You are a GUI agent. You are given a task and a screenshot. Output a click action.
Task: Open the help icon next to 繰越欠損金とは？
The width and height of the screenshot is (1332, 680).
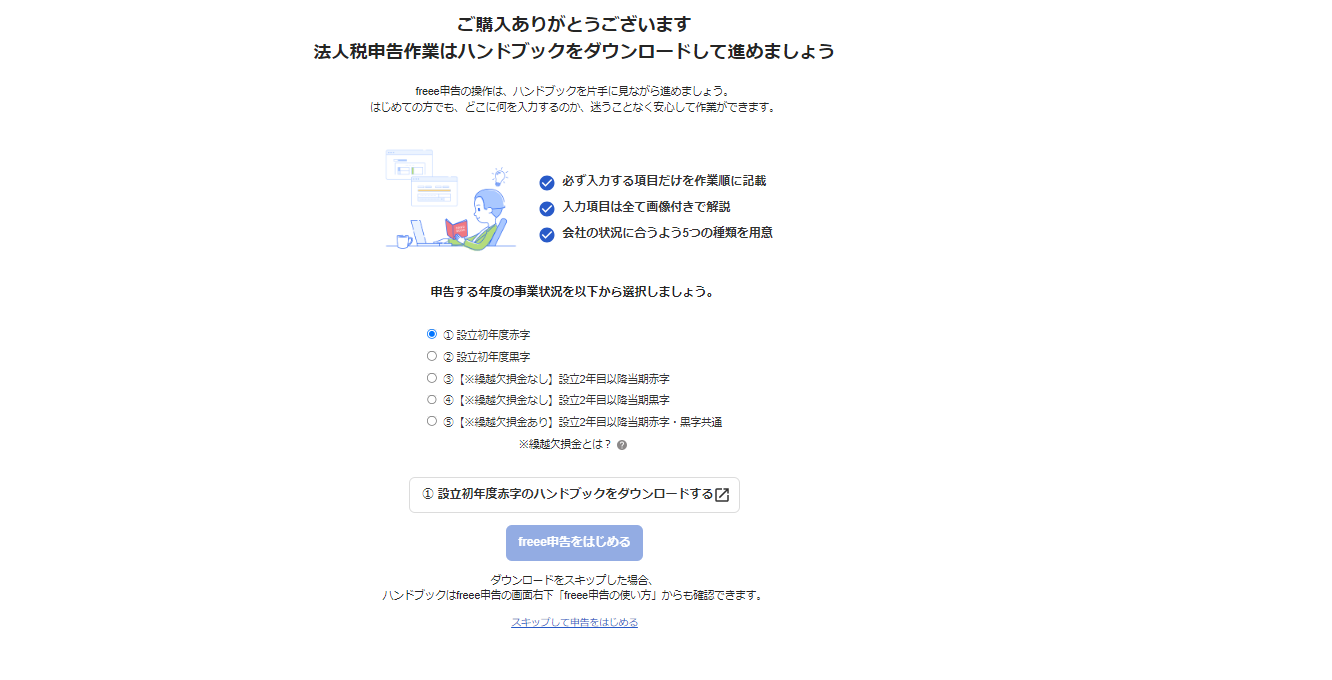pyautogui.click(x=622, y=445)
